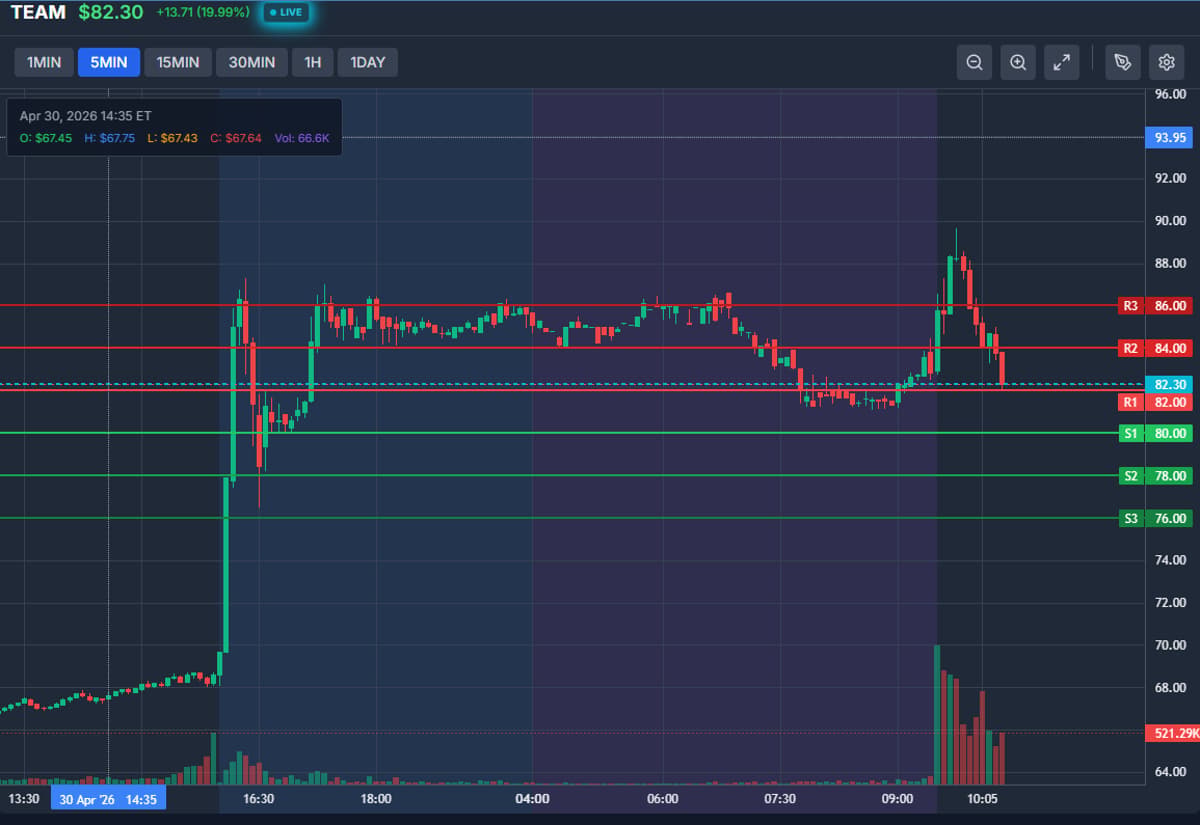Click the 93.95 blue price tag

tap(1171, 137)
